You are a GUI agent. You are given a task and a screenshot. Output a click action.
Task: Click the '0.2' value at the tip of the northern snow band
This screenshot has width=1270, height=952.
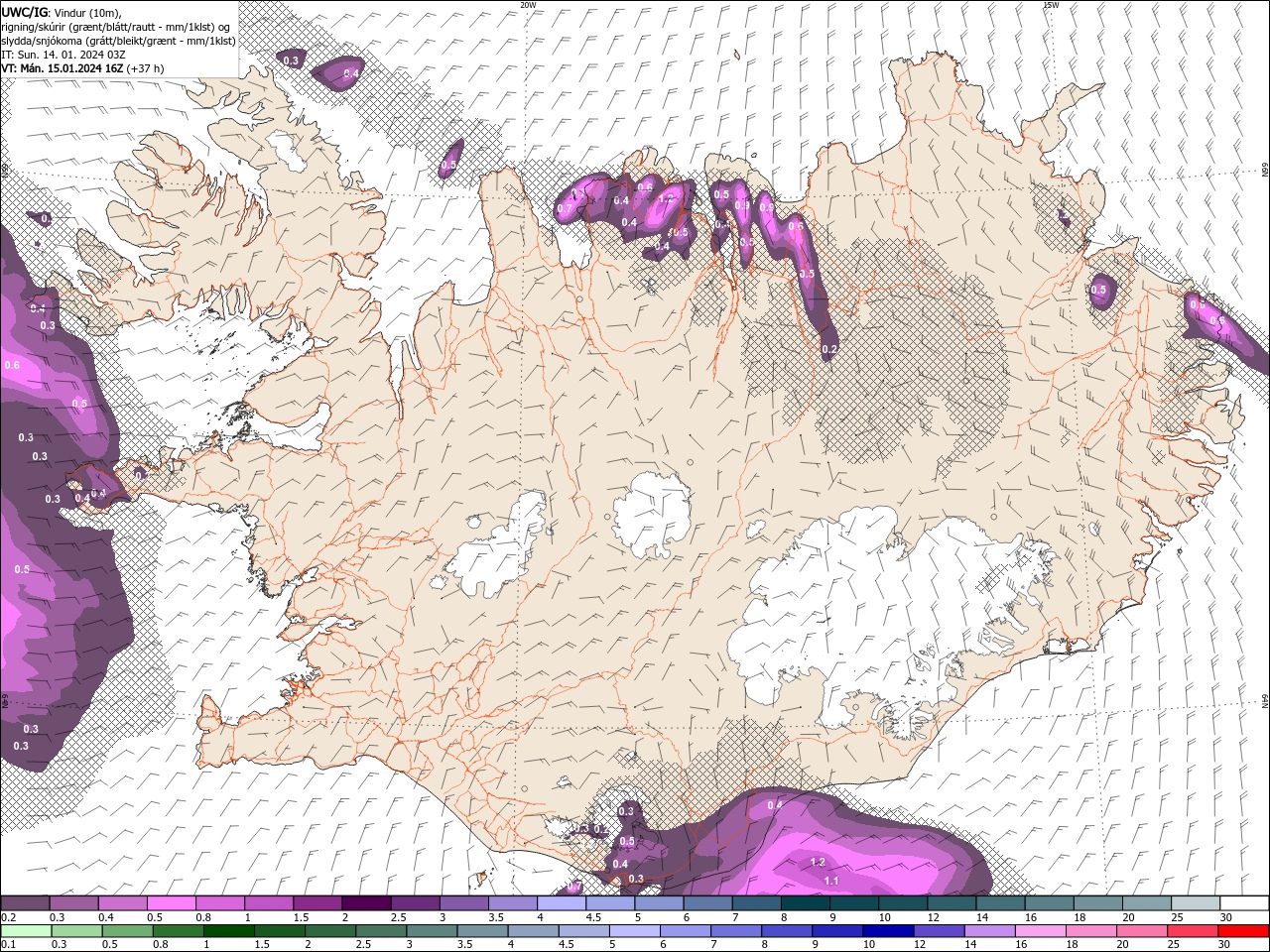830,349
